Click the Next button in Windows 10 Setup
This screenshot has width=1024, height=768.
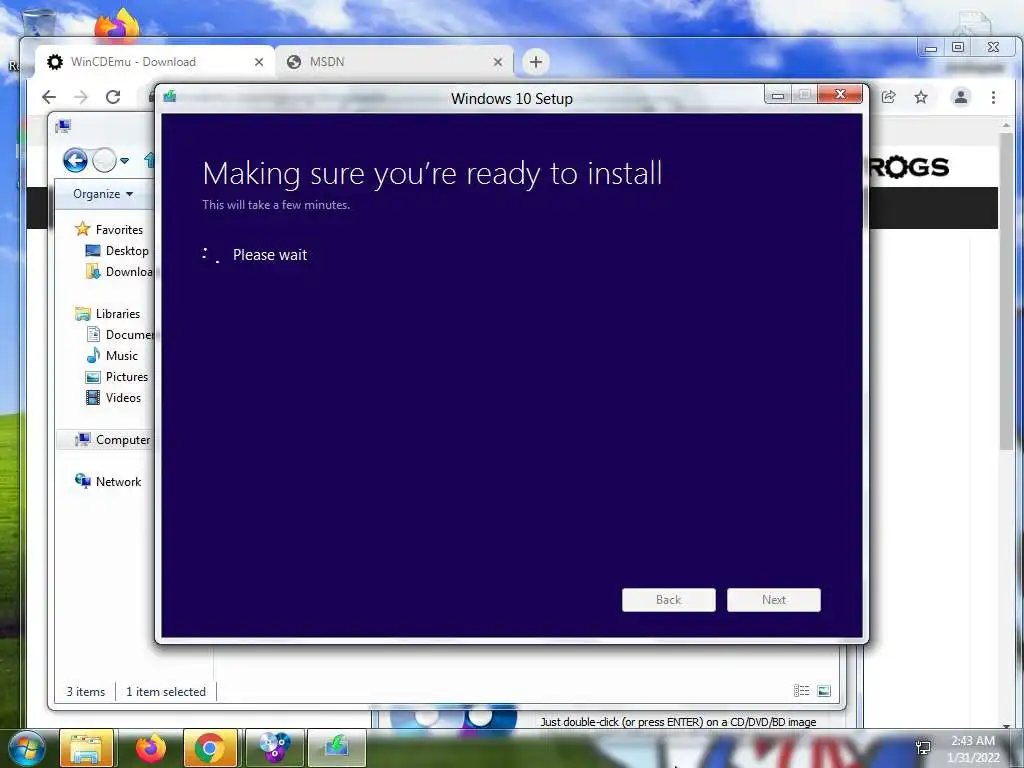click(773, 600)
